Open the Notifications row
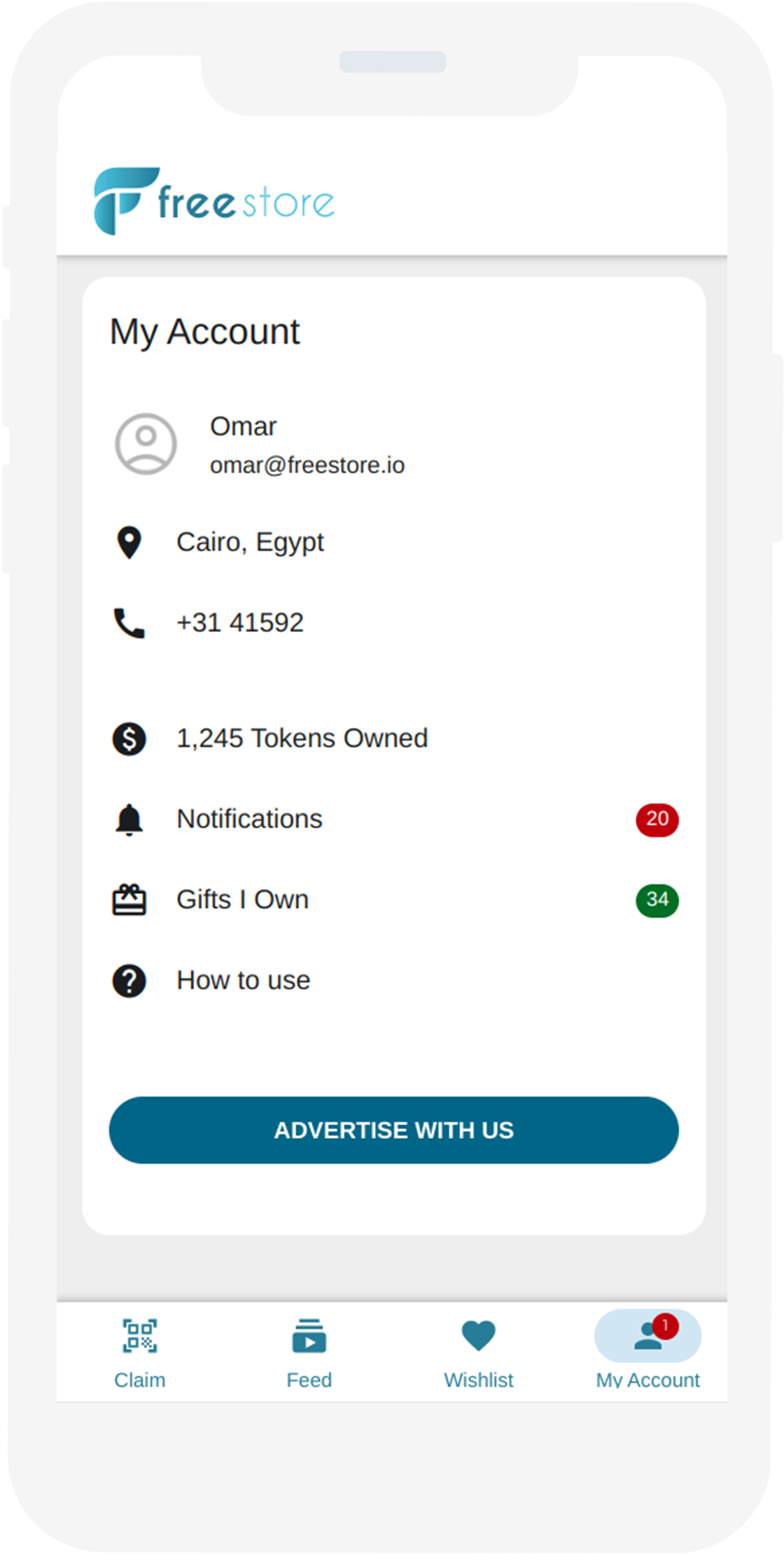784x1554 pixels. tap(394, 820)
